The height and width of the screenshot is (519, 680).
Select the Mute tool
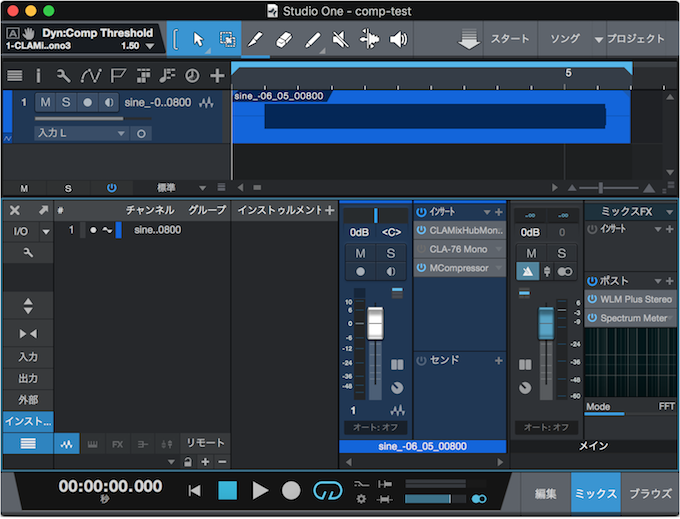coord(341,40)
